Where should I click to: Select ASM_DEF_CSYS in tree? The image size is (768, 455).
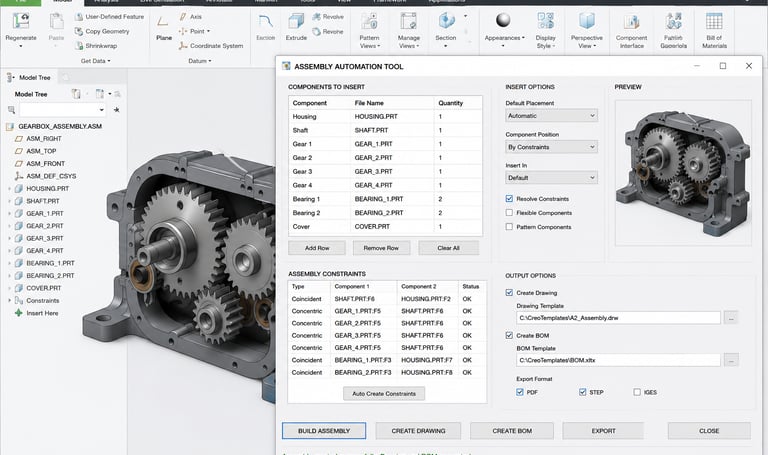coord(46,176)
